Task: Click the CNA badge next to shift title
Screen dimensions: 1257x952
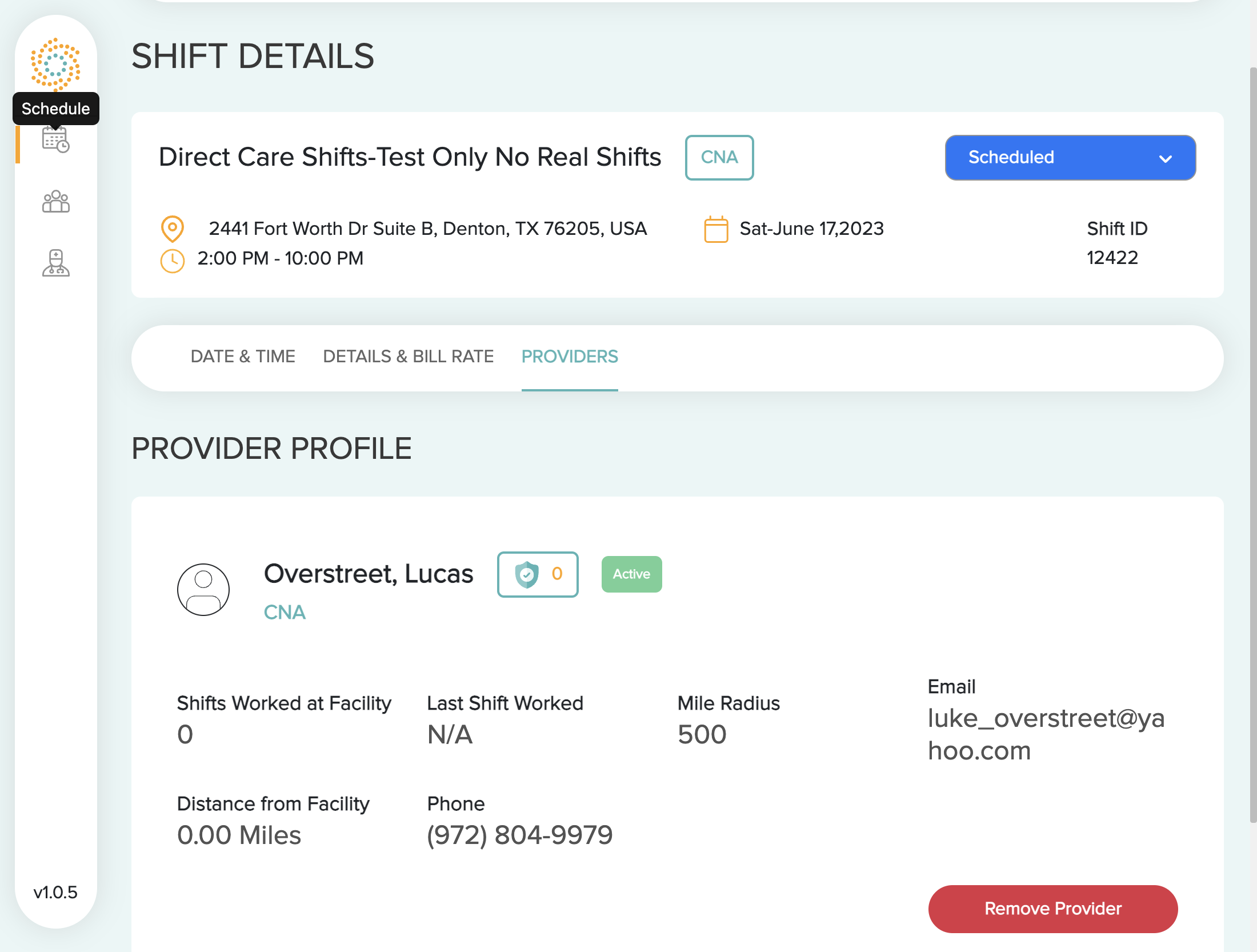Action: [719, 158]
